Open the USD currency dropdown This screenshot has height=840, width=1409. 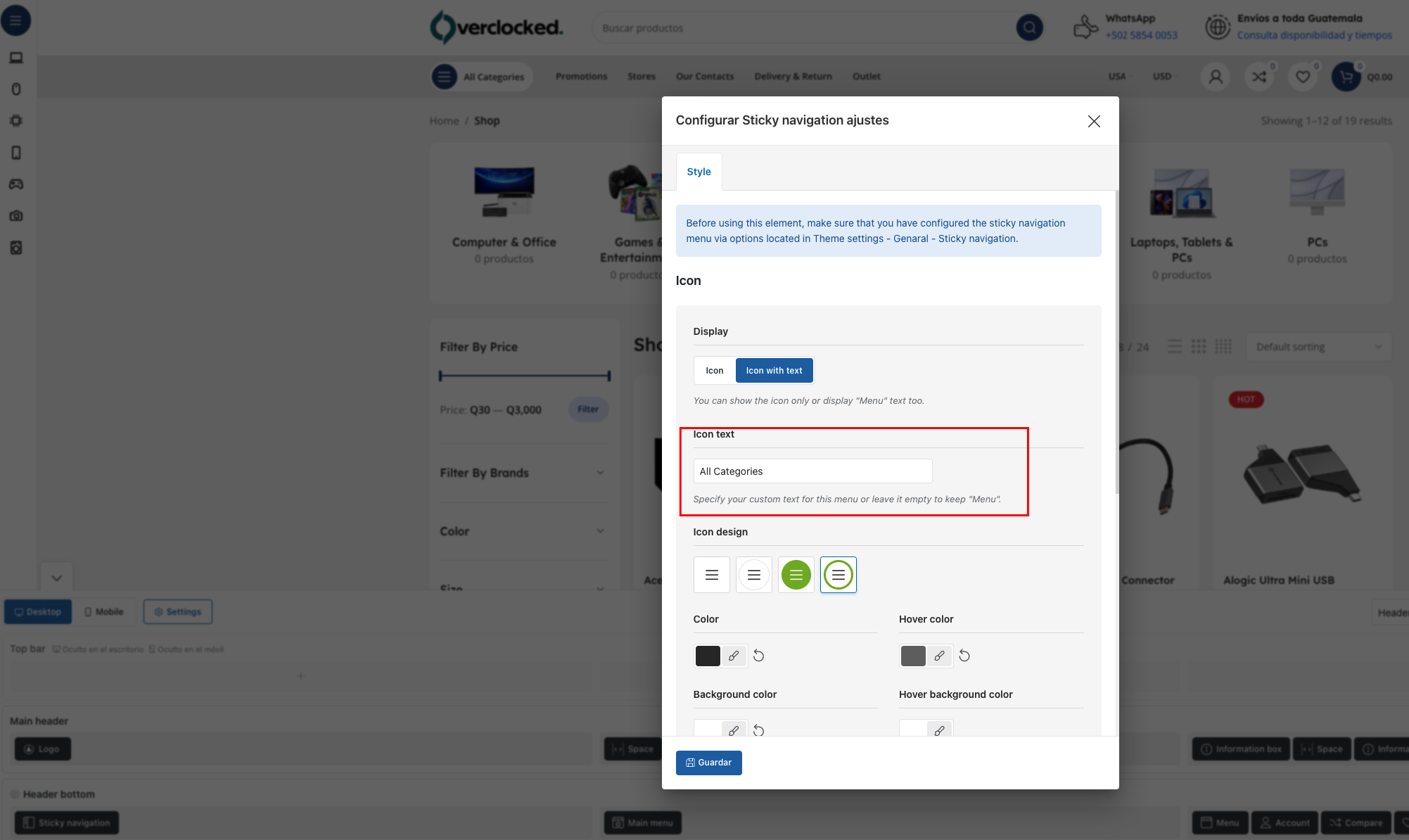pyautogui.click(x=1164, y=77)
